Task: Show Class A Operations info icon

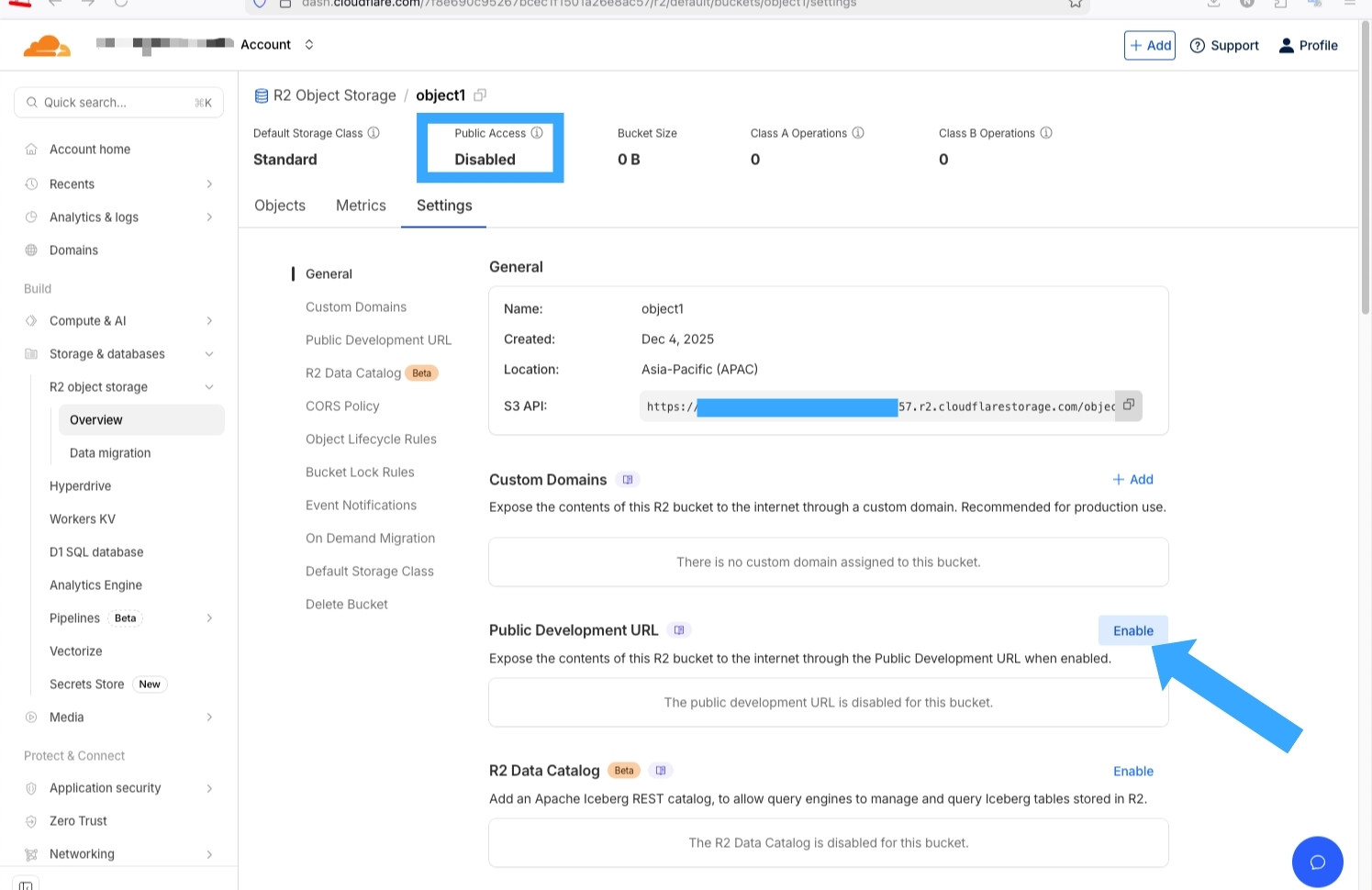Action: click(858, 133)
